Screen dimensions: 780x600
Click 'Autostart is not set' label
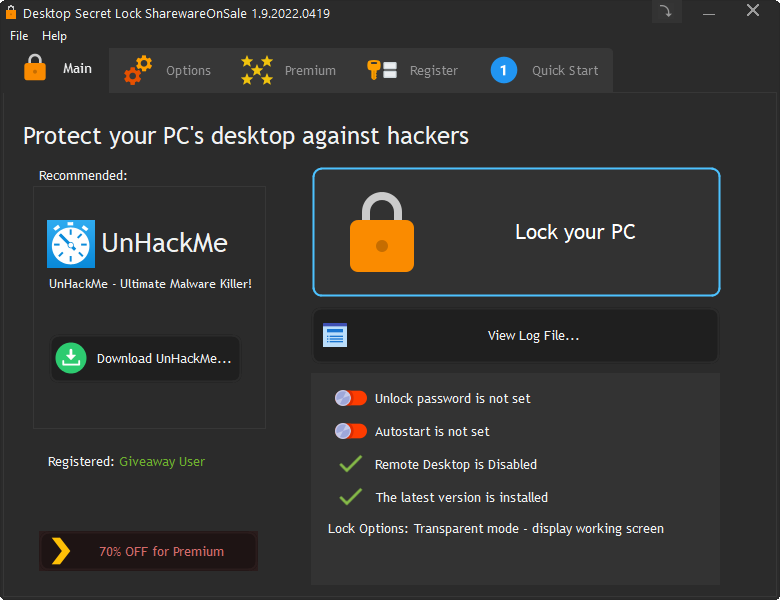pyautogui.click(x=432, y=431)
